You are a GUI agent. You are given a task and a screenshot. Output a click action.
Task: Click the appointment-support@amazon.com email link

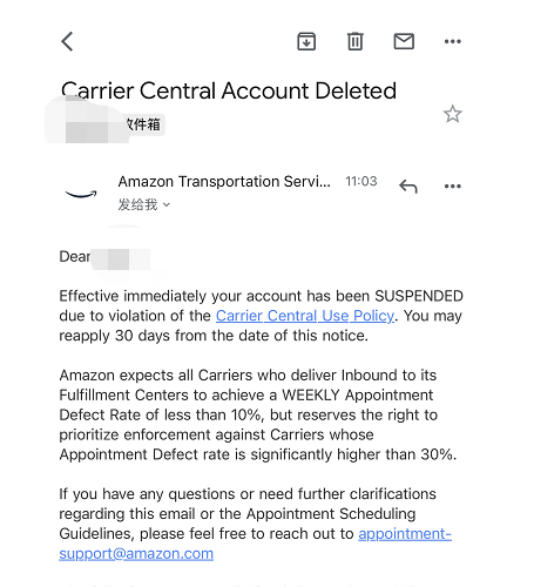pyautogui.click(x=255, y=544)
